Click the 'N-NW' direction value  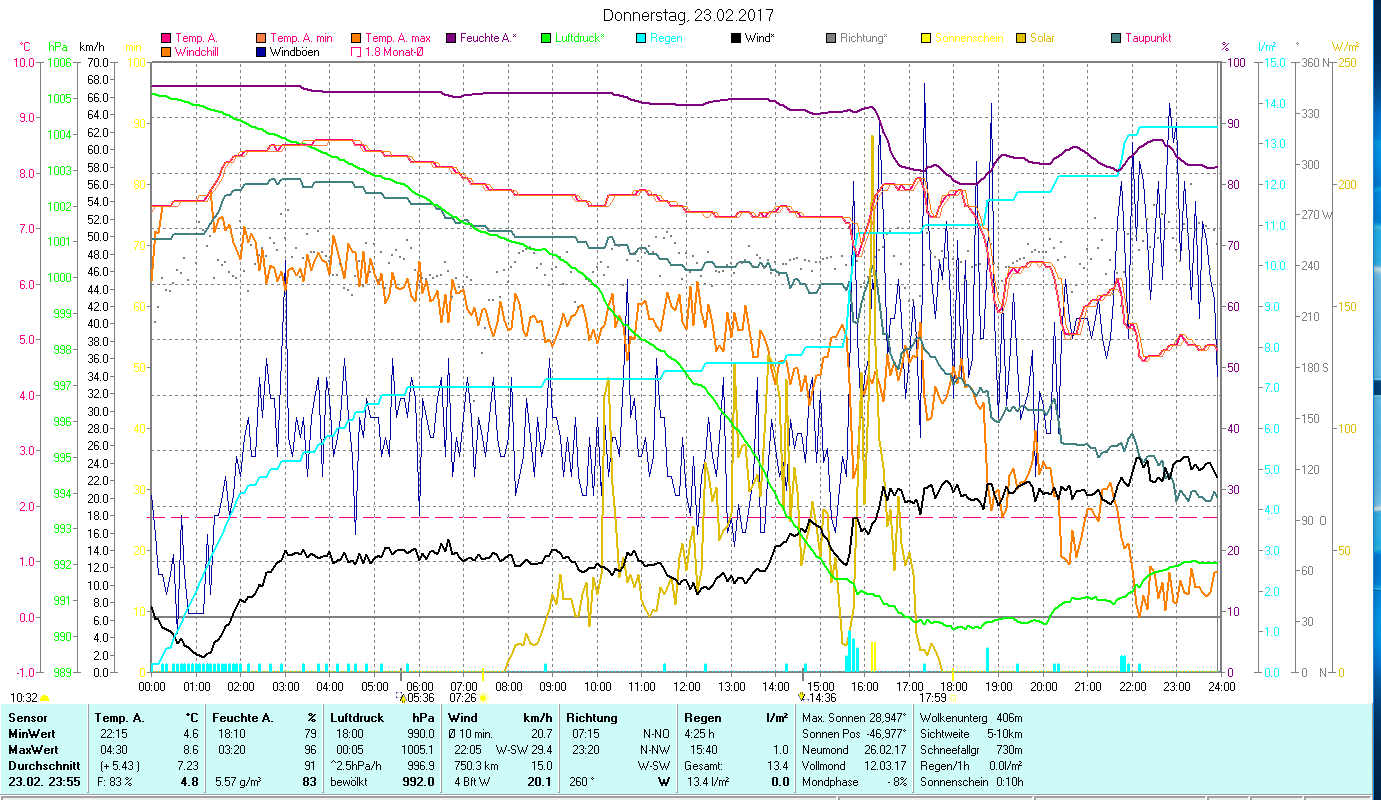[655, 750]
